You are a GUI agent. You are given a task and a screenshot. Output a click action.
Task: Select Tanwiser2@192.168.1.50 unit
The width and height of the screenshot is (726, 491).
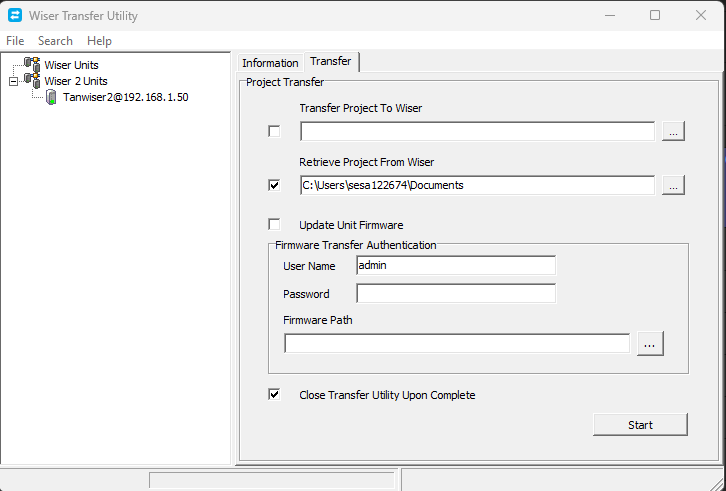[x=125, y=97]
